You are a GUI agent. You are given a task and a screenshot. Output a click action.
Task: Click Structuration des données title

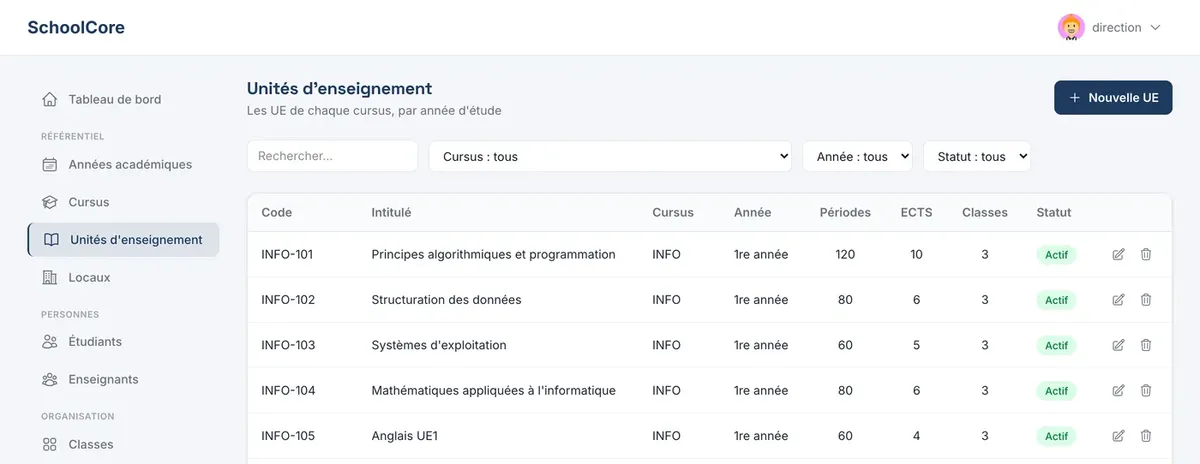click(446, 300)
